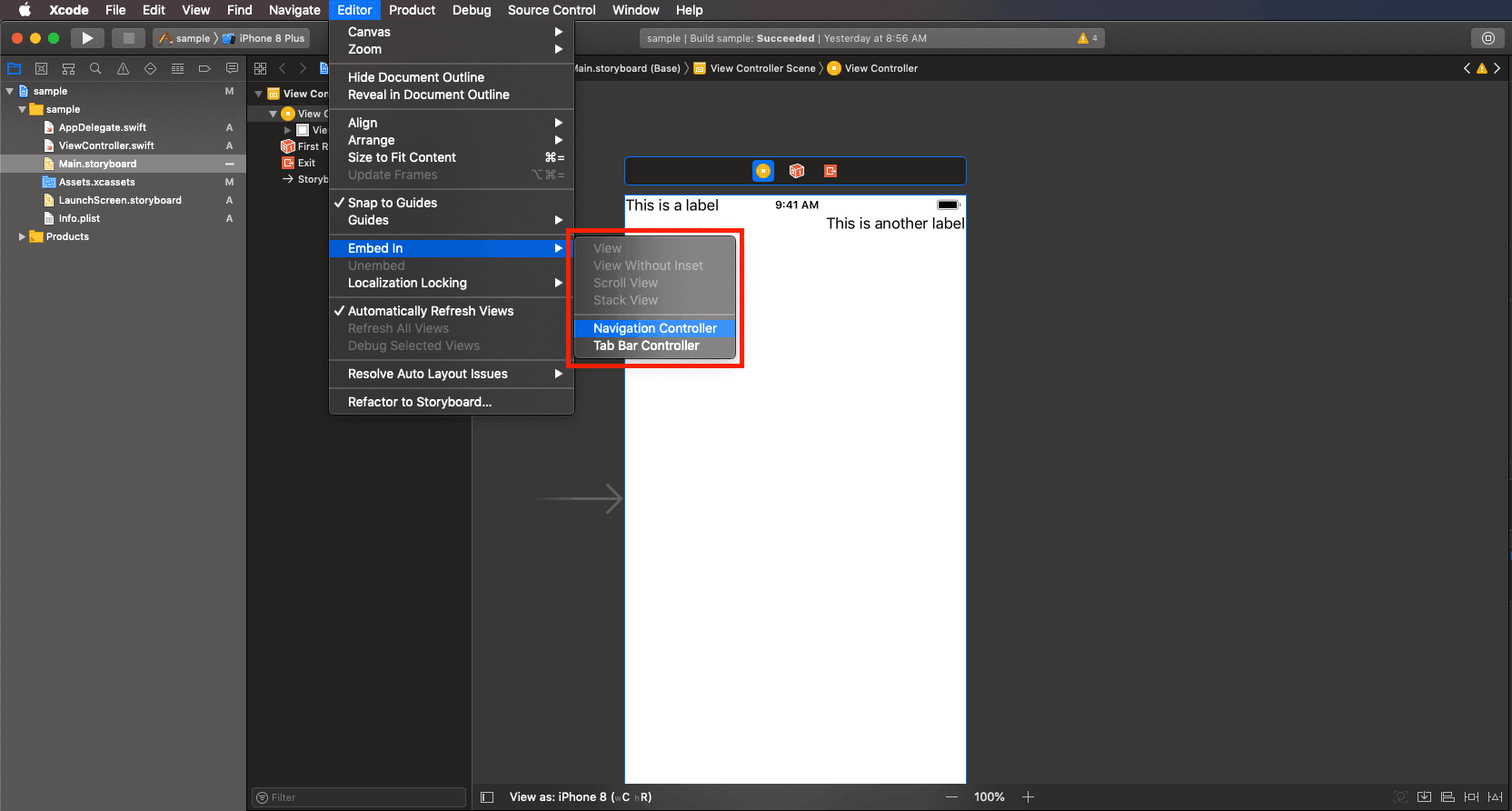This screenshot has width=1512, height=811.
Task: Expand the Products folder
Action: pos(22,236)
